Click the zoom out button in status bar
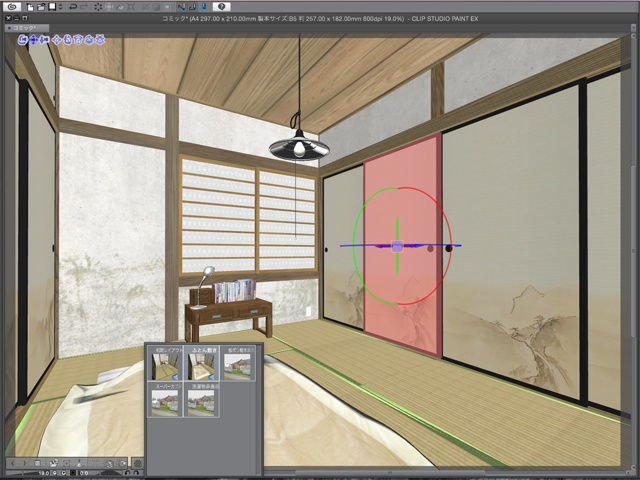 [x=55, y=473]
